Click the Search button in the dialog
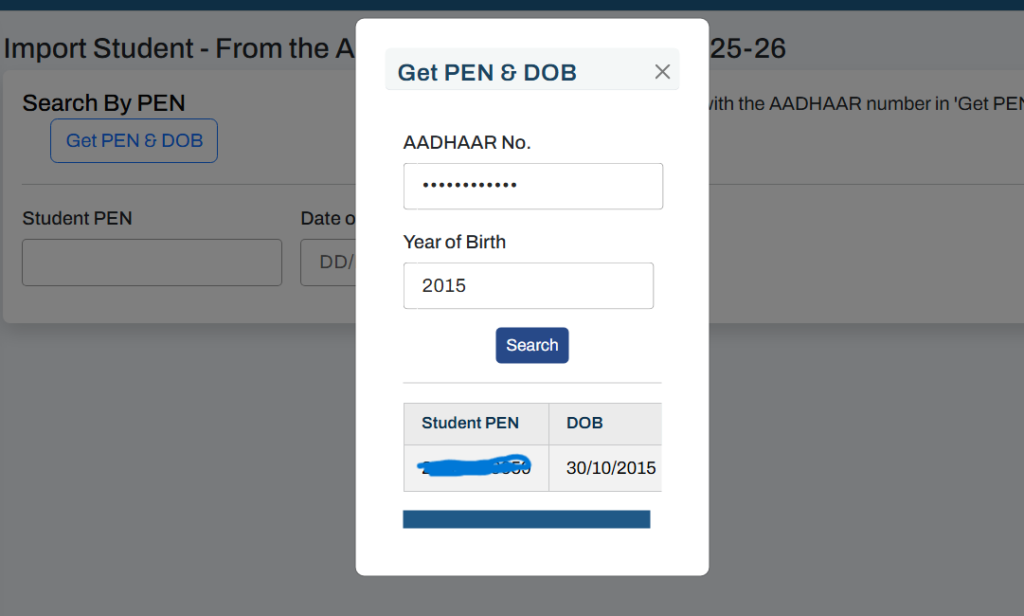This screenshot has width=1024, height=616. point(532,345)
